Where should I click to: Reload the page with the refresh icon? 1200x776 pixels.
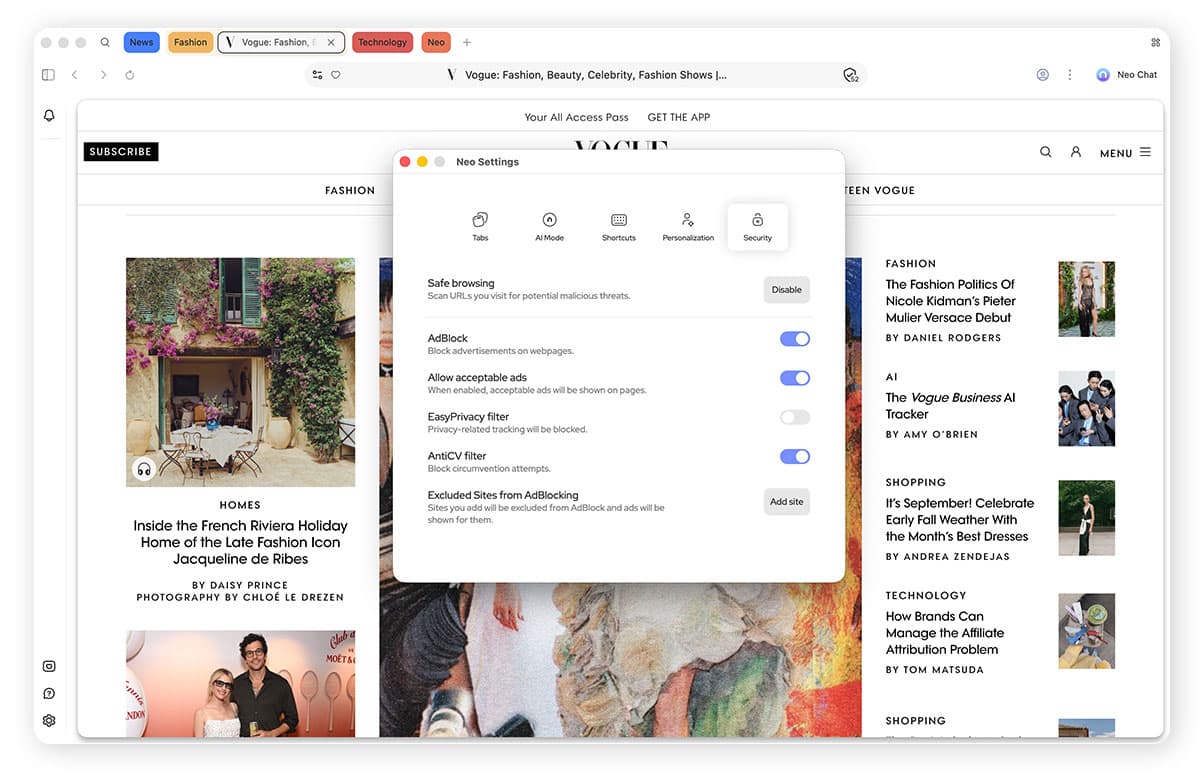[x=130, y=75]
